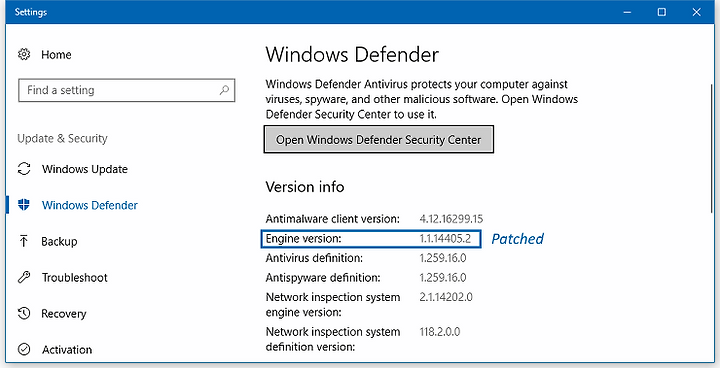Click the magnifier icon in search box
The width and height of the screenshot is (720, 368).
click(x=224, y=90)
